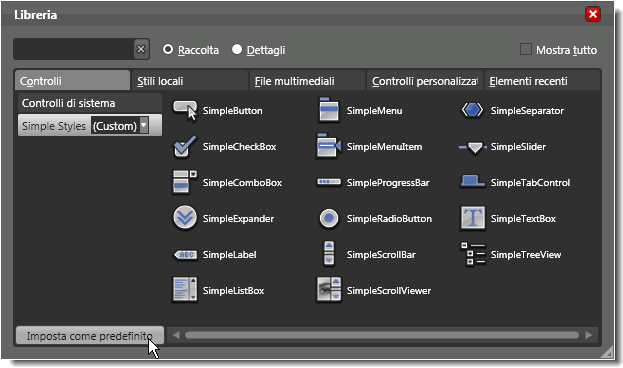Clear the search box with the X icon

pos(141,49)
